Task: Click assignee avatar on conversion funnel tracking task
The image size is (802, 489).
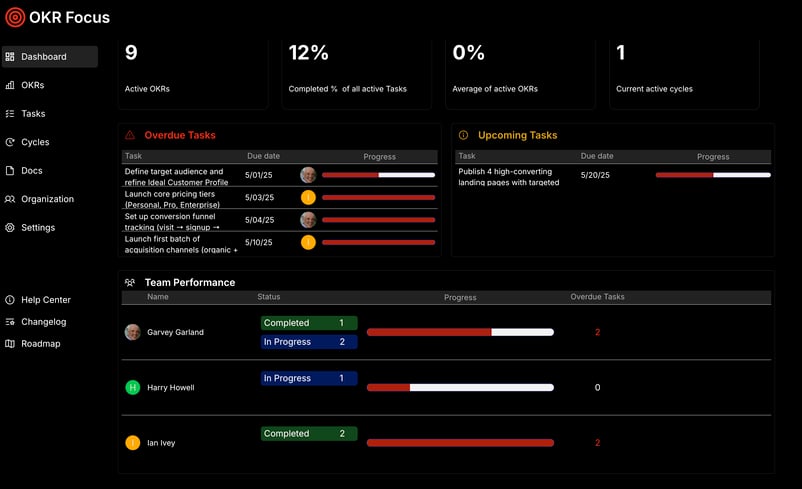Action: [308, 220]
